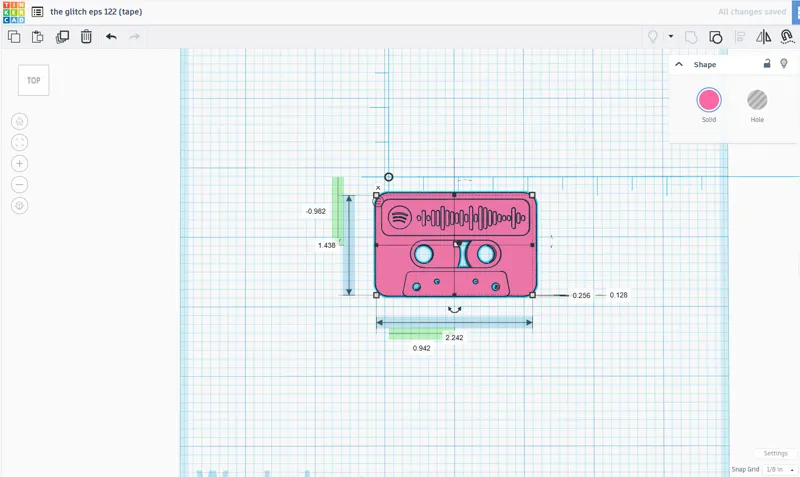Edit the 0.128 elevation value

click(618, 295)
